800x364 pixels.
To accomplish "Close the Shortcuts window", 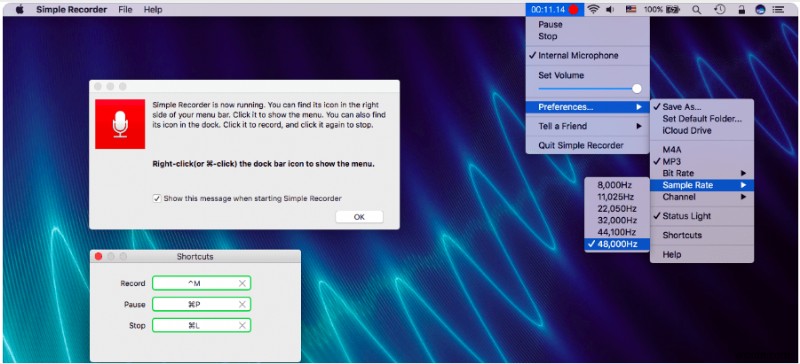I will click(99, 256).
